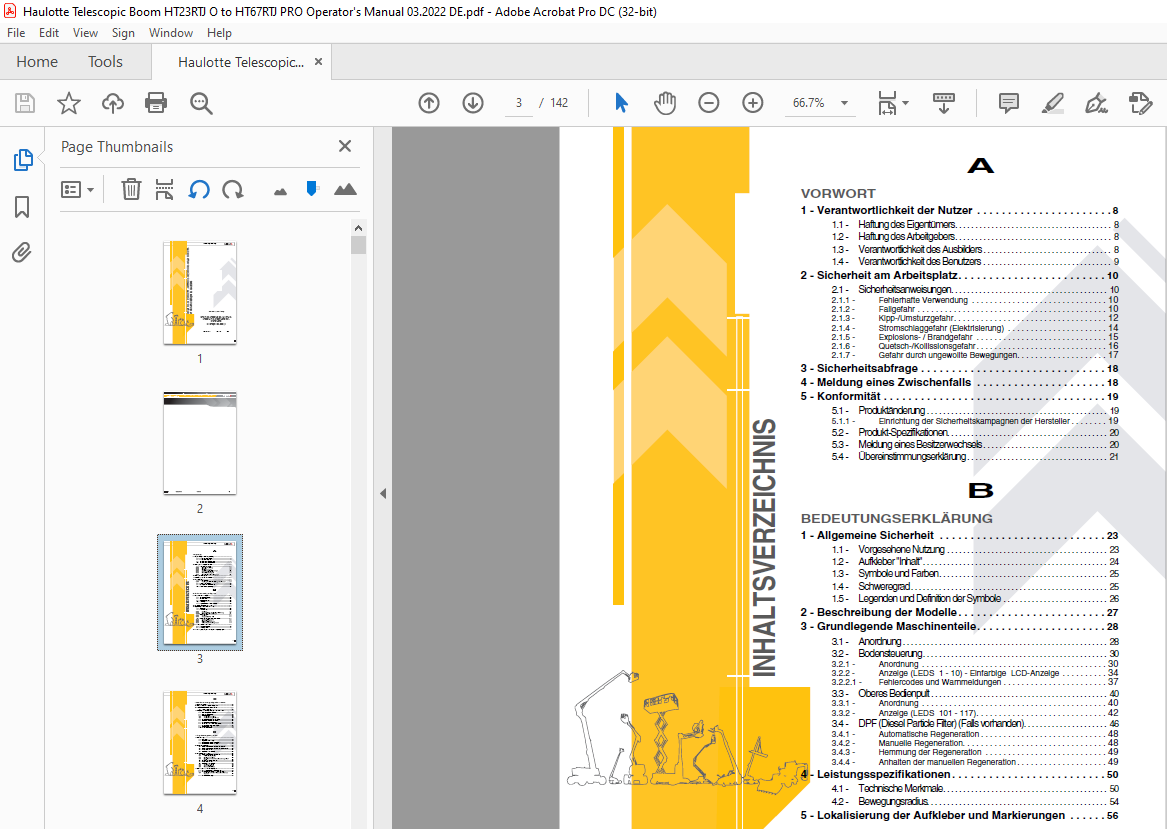Screen dimensions: 1167x829
Task: Click the 'Oberes Bedienpult' sub-entry
Action: click(x=975, y=694)
